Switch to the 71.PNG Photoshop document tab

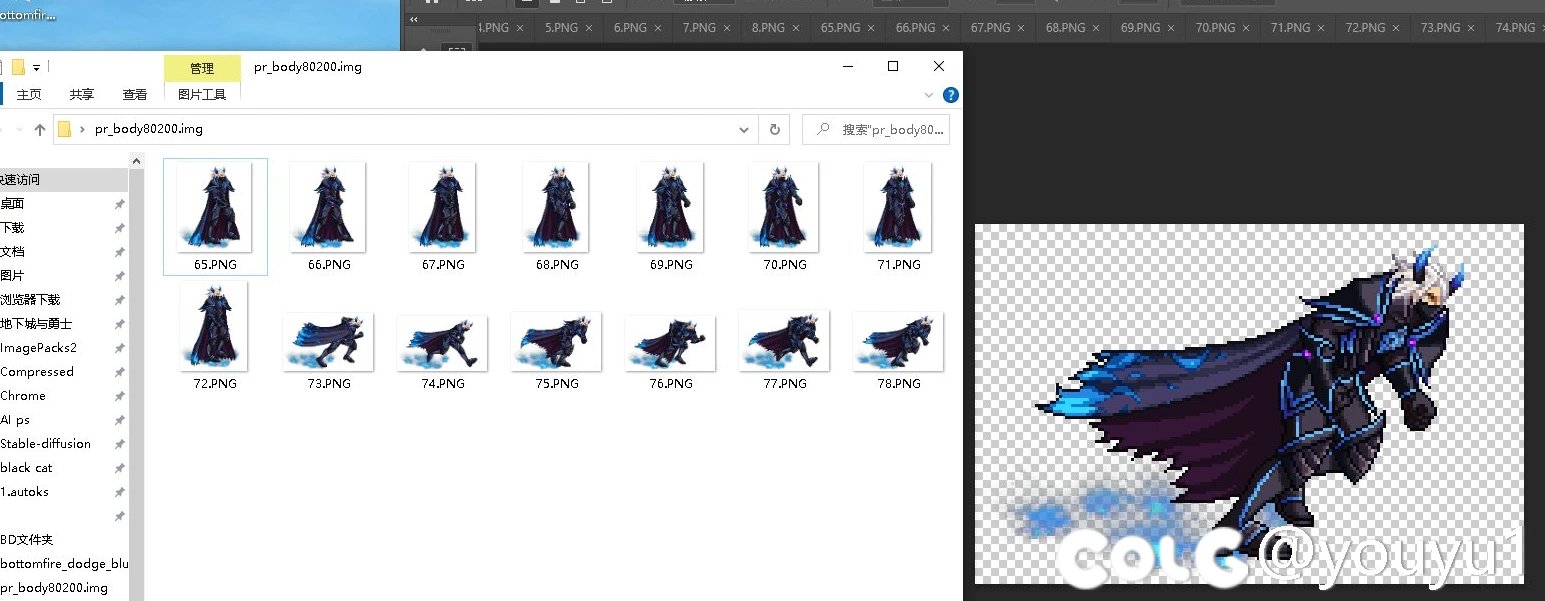(1290, 28)
